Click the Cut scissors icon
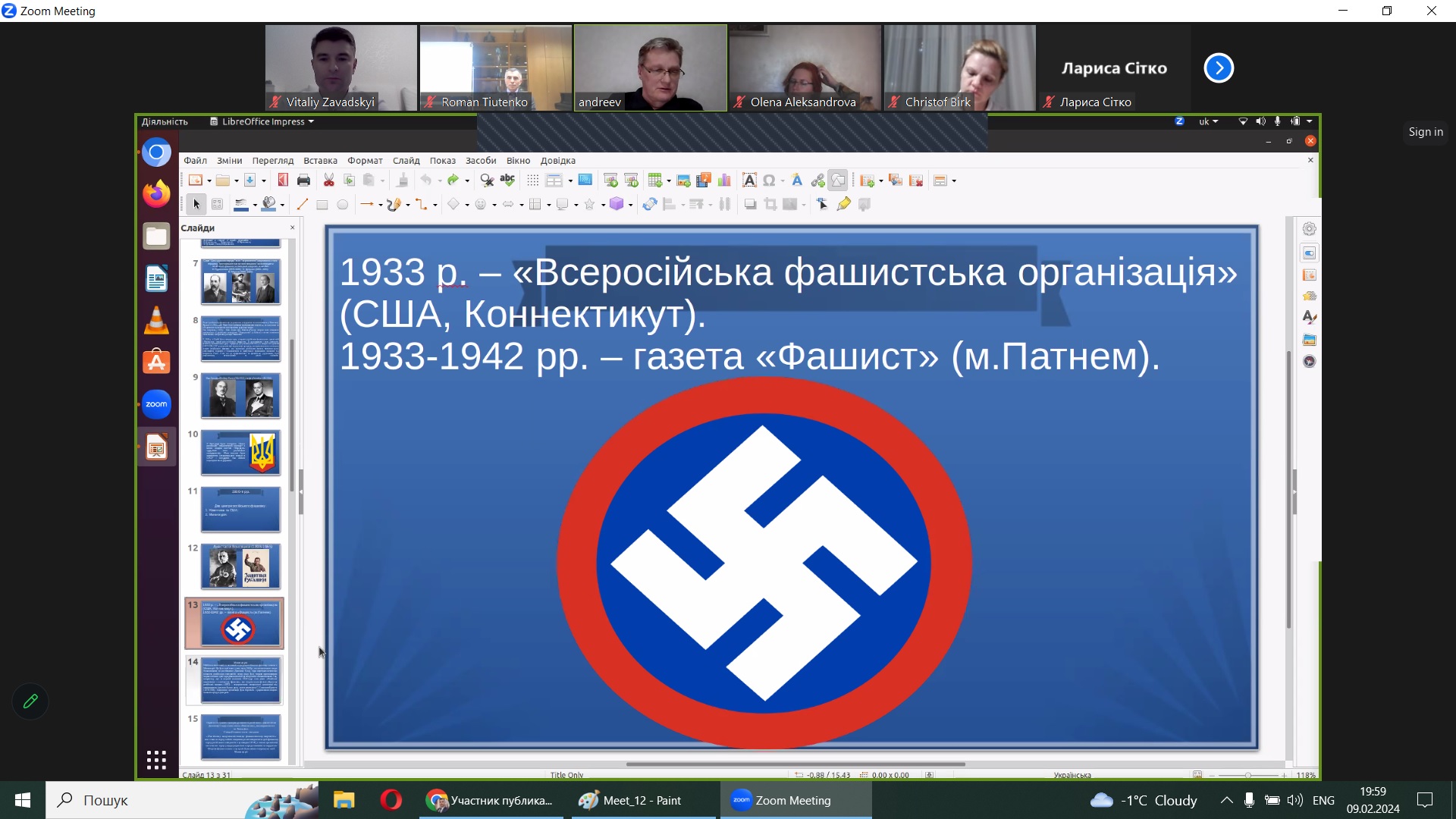The image size is (1456, 819). (329, 180)
